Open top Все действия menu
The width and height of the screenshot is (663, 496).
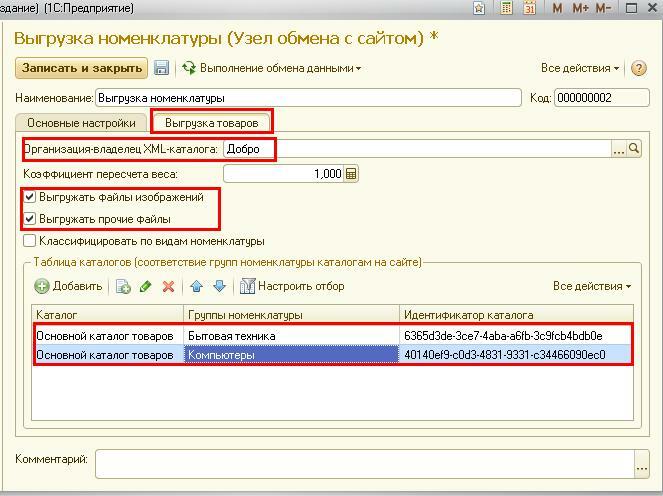[x=580, y=68]
